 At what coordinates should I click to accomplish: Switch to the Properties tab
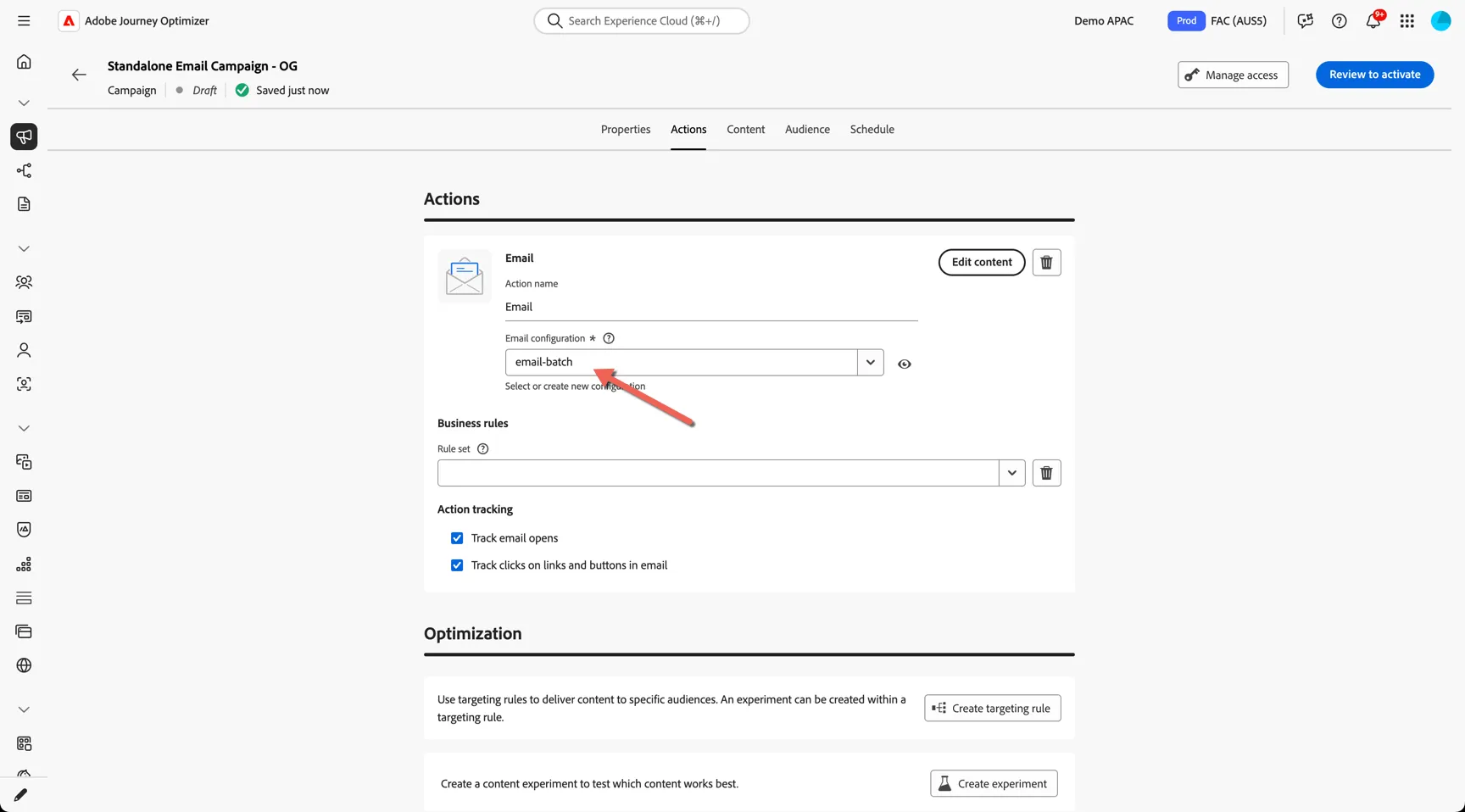(x=626, y=130)
